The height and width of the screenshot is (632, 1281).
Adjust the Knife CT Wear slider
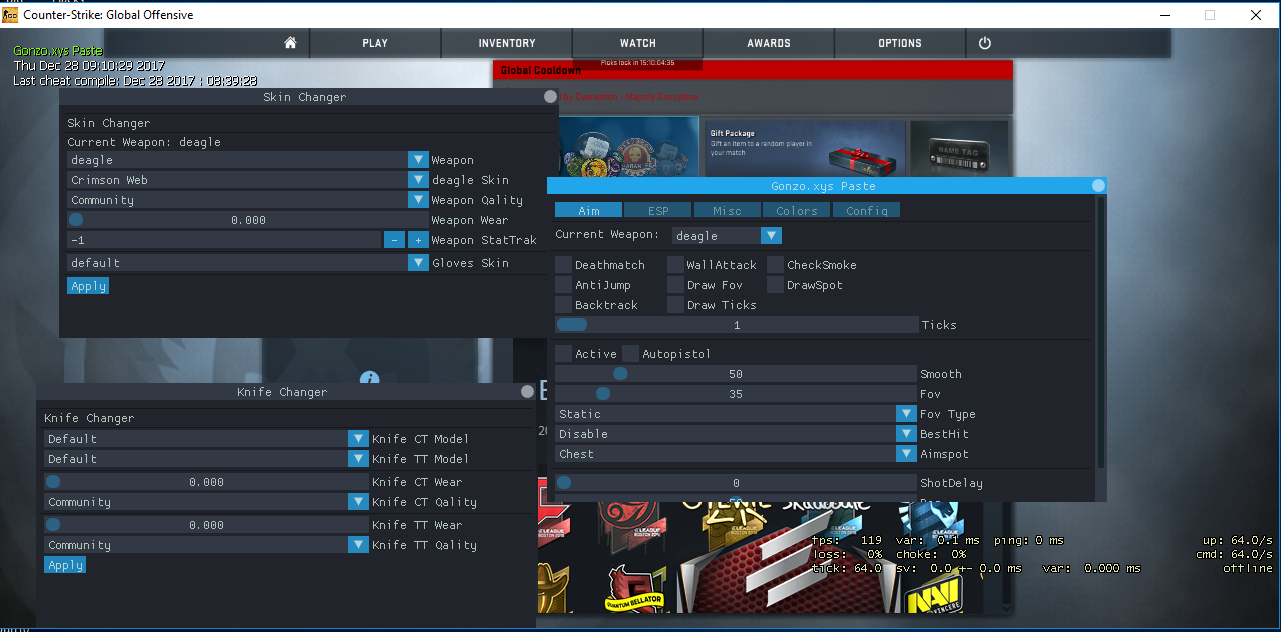[206, 482]
